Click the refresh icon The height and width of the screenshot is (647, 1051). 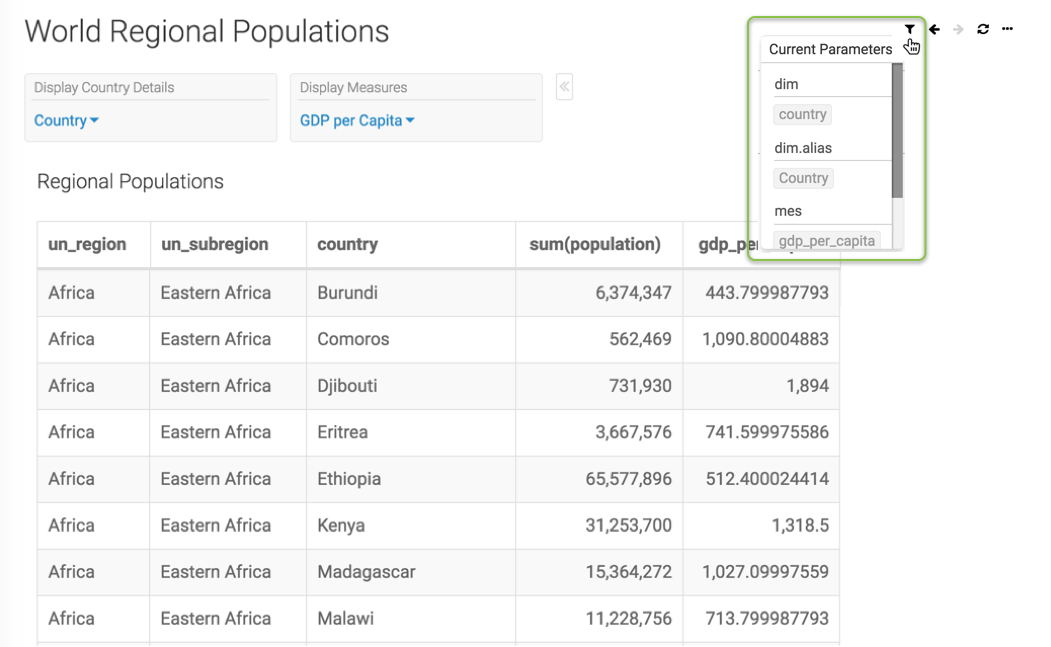point(983,29)
